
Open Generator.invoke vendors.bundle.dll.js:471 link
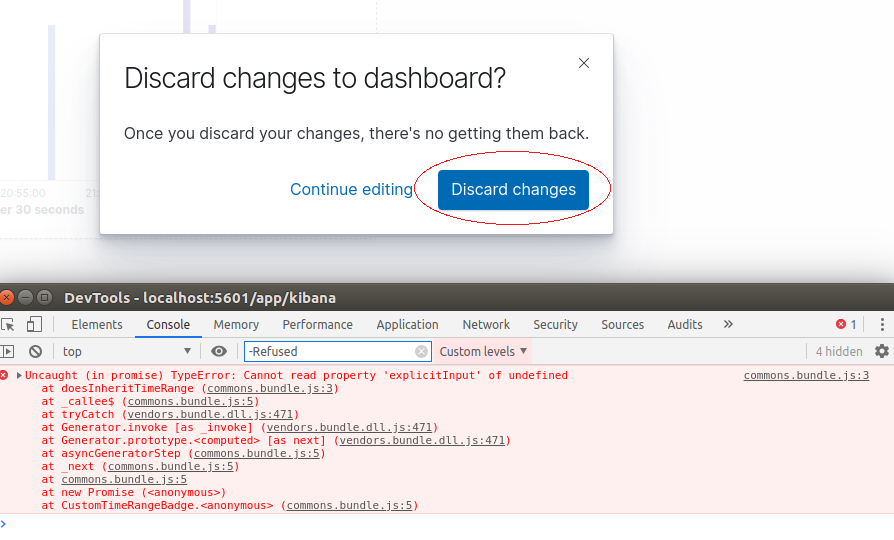[x=350, y=427]
